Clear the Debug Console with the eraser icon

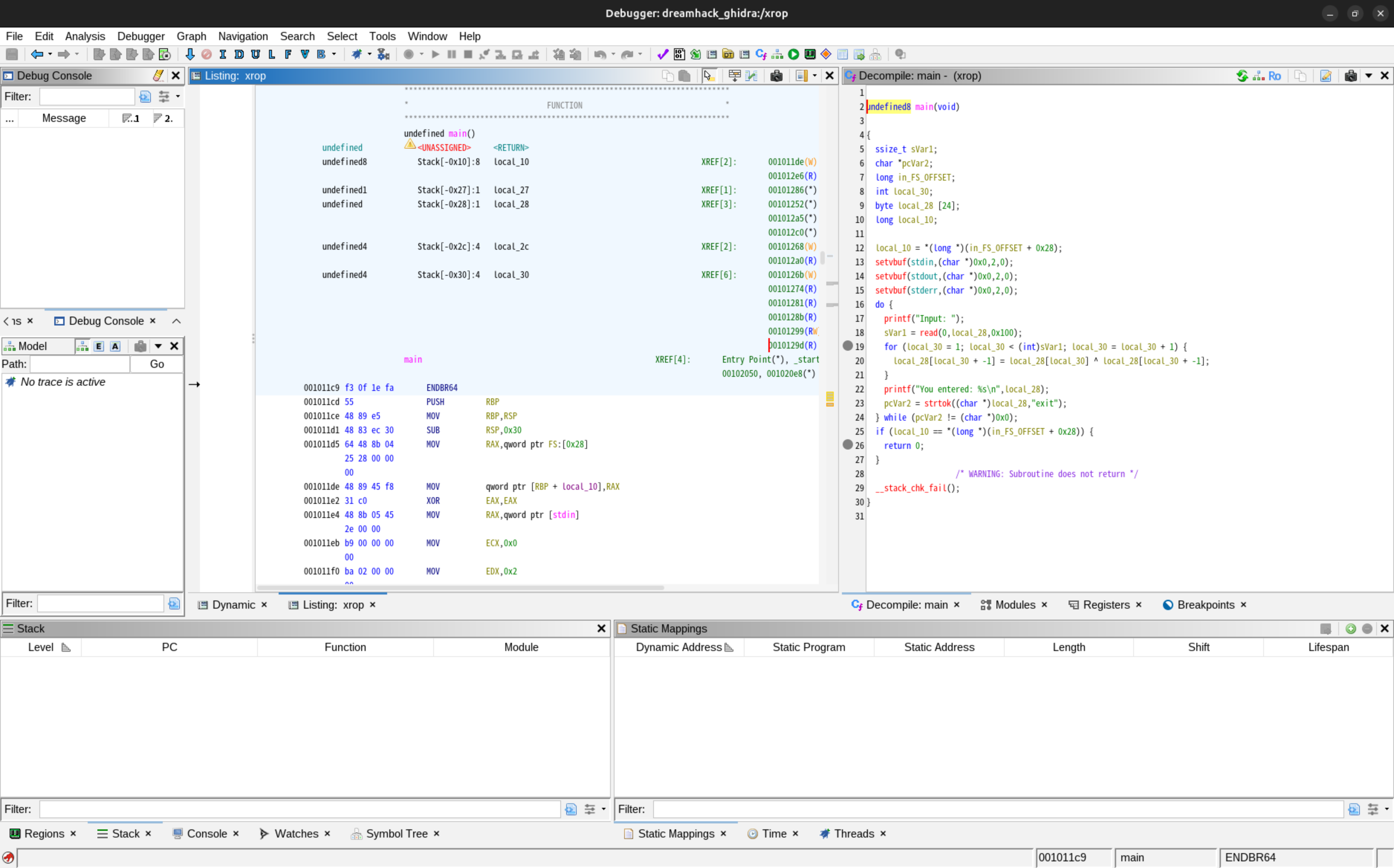point(158,76)
